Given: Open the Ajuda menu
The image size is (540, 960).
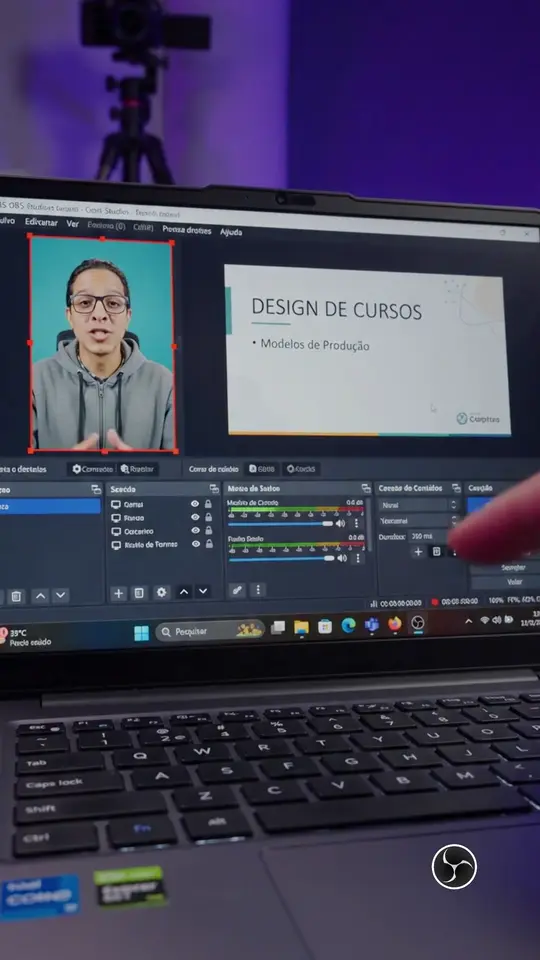Looking at the screenshot, I should point(231,232).
